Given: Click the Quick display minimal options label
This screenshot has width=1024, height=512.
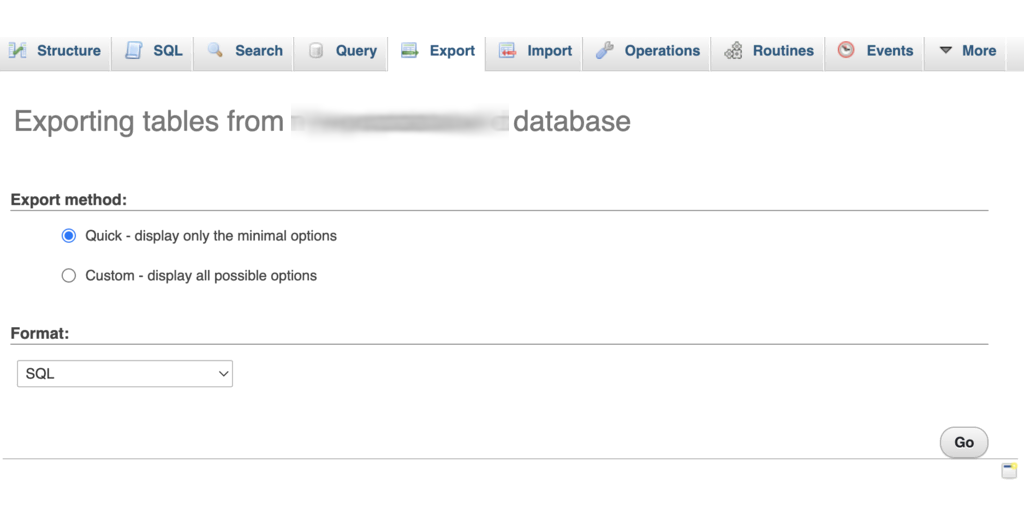Looking at the screenshot, I should pyautogui.click(x=211, y=236).
